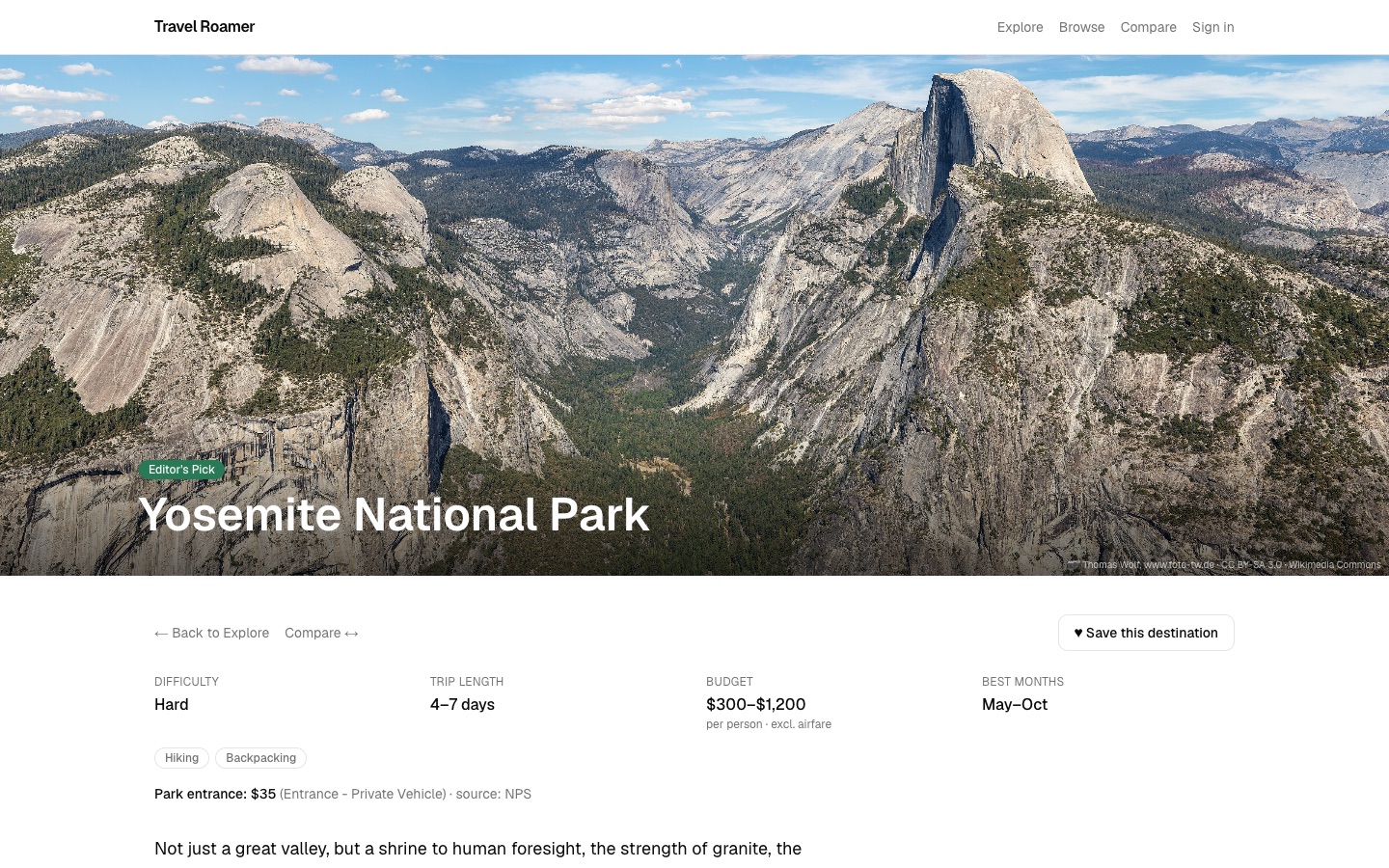Go to Explore in top navigation
The image size is (1389, 868).
(1020, 27)
